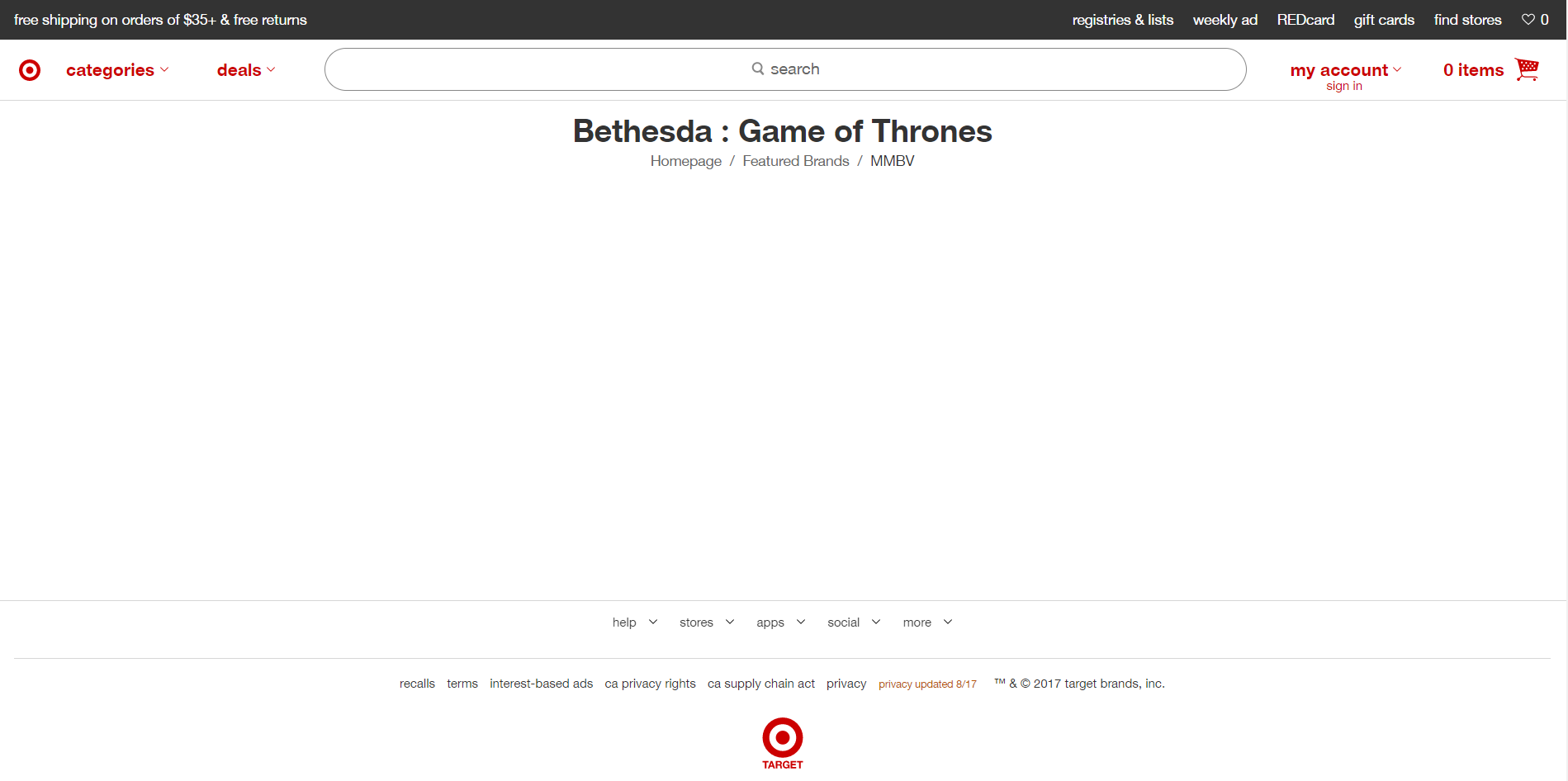Expand the more footer section

tap(927, 622)
